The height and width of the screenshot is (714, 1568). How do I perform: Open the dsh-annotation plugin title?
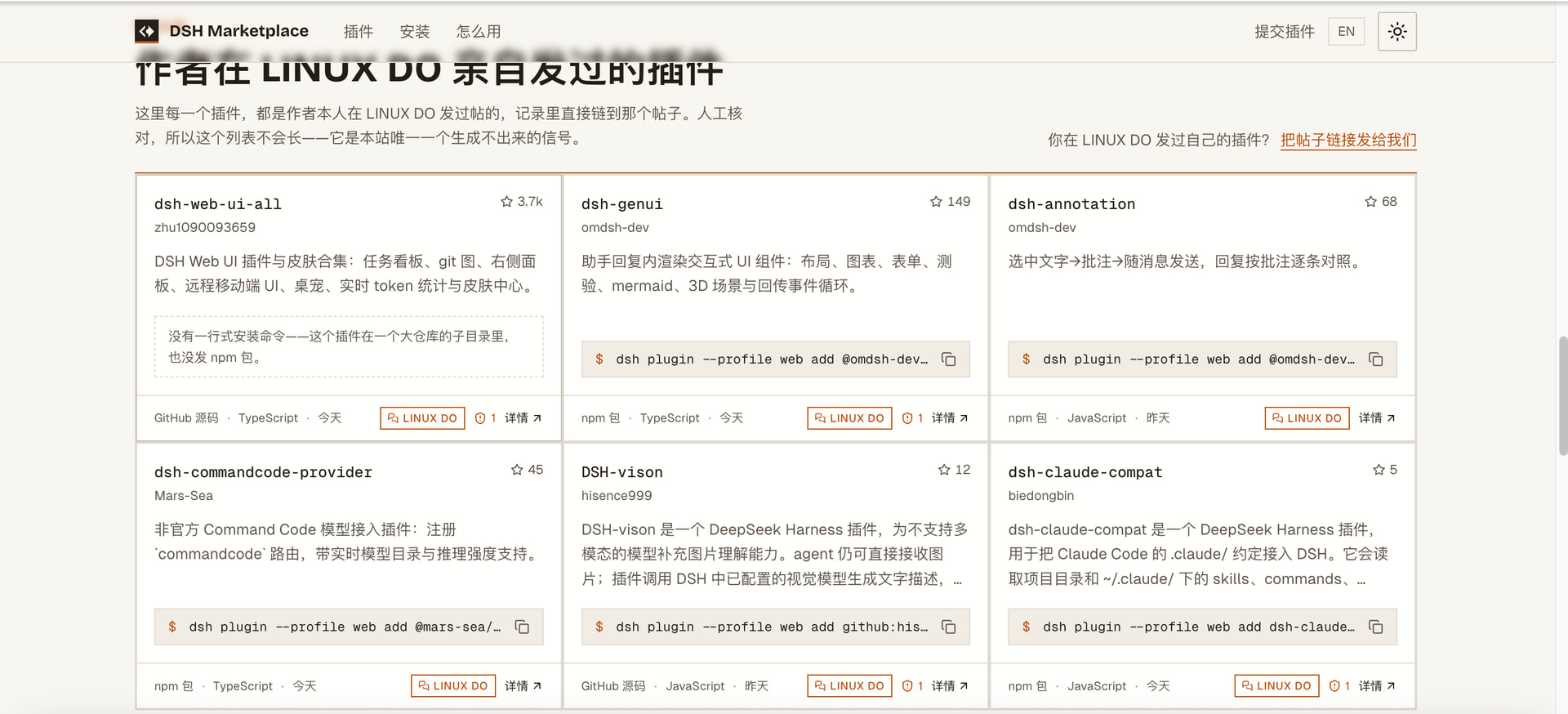[1071, 203]
